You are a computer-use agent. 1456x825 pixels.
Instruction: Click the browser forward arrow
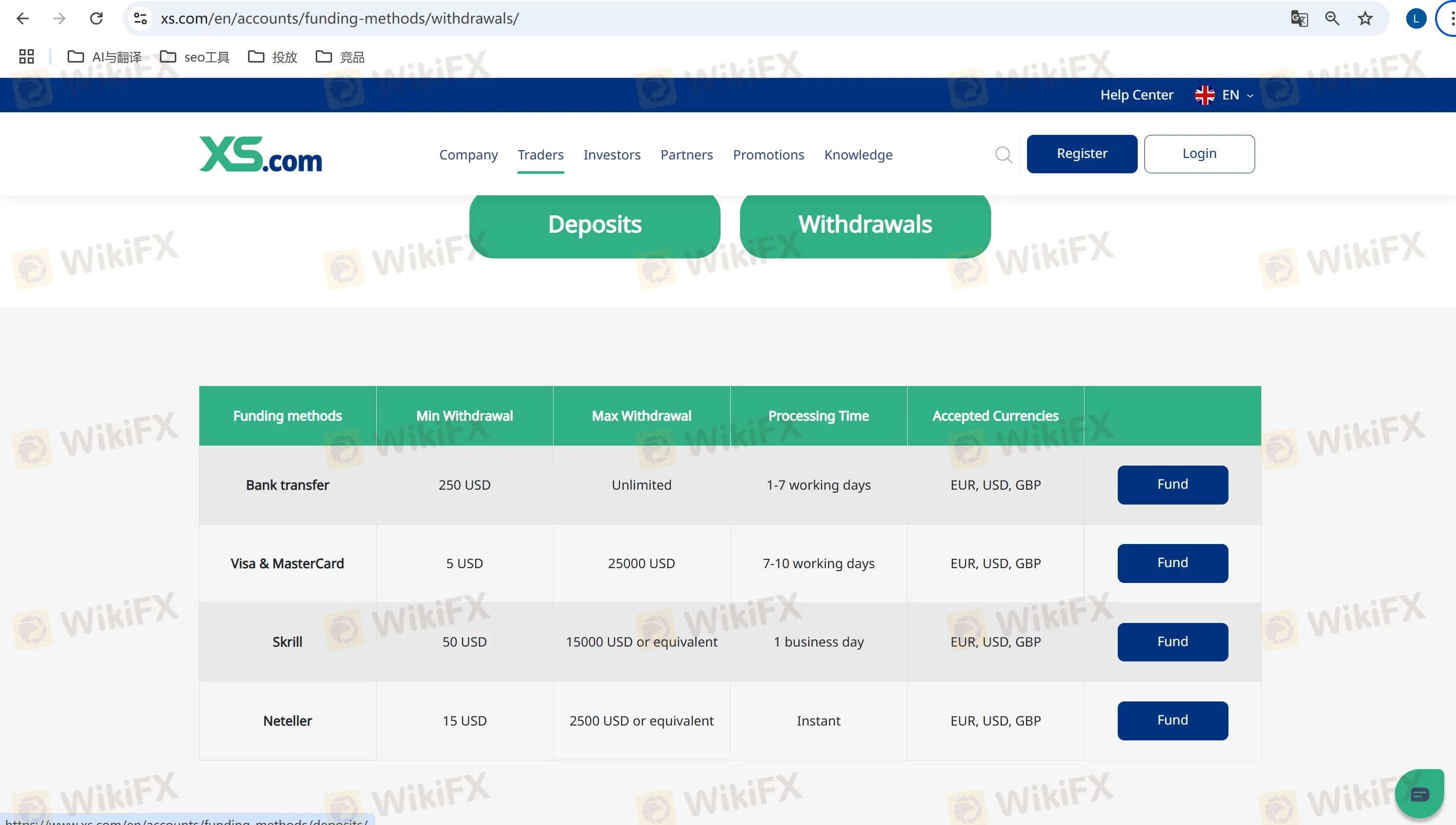pos(59,18)
